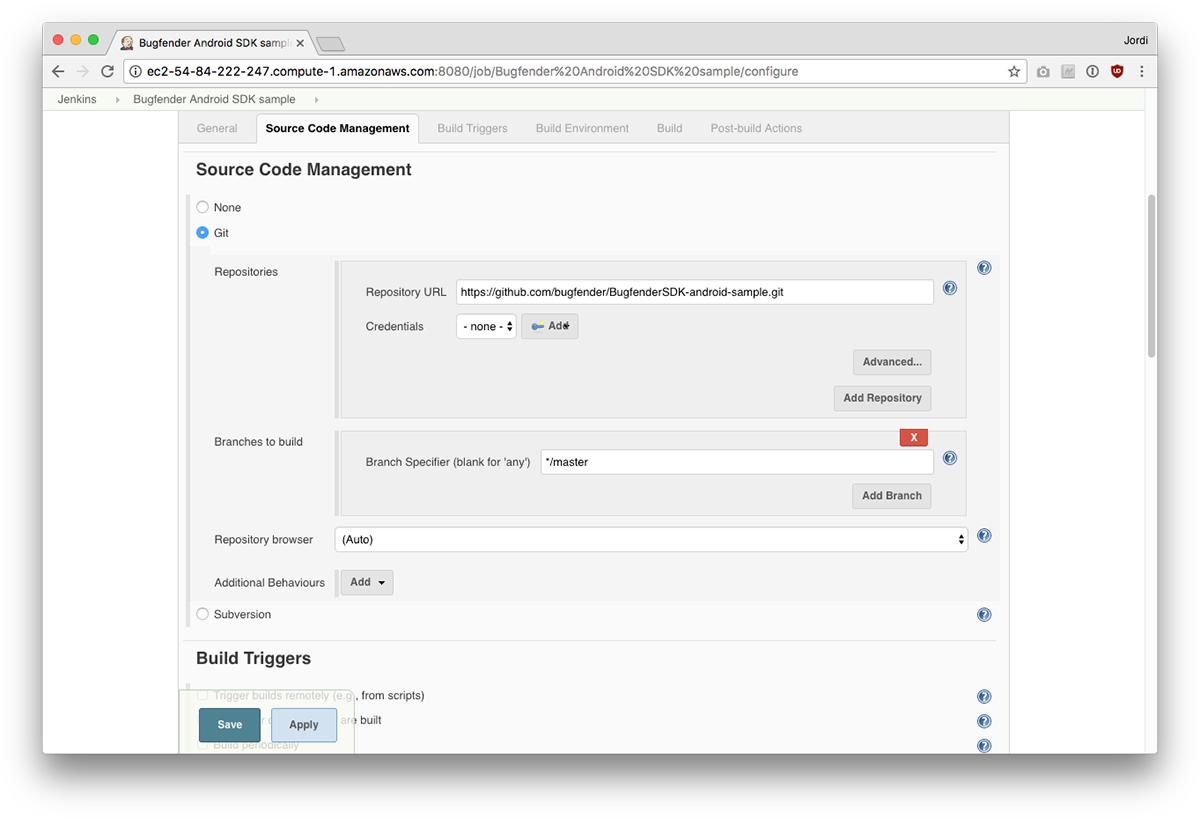1200x819 pixels.
Task: Open help icon for the second build trigger
Action: (984, 721)
